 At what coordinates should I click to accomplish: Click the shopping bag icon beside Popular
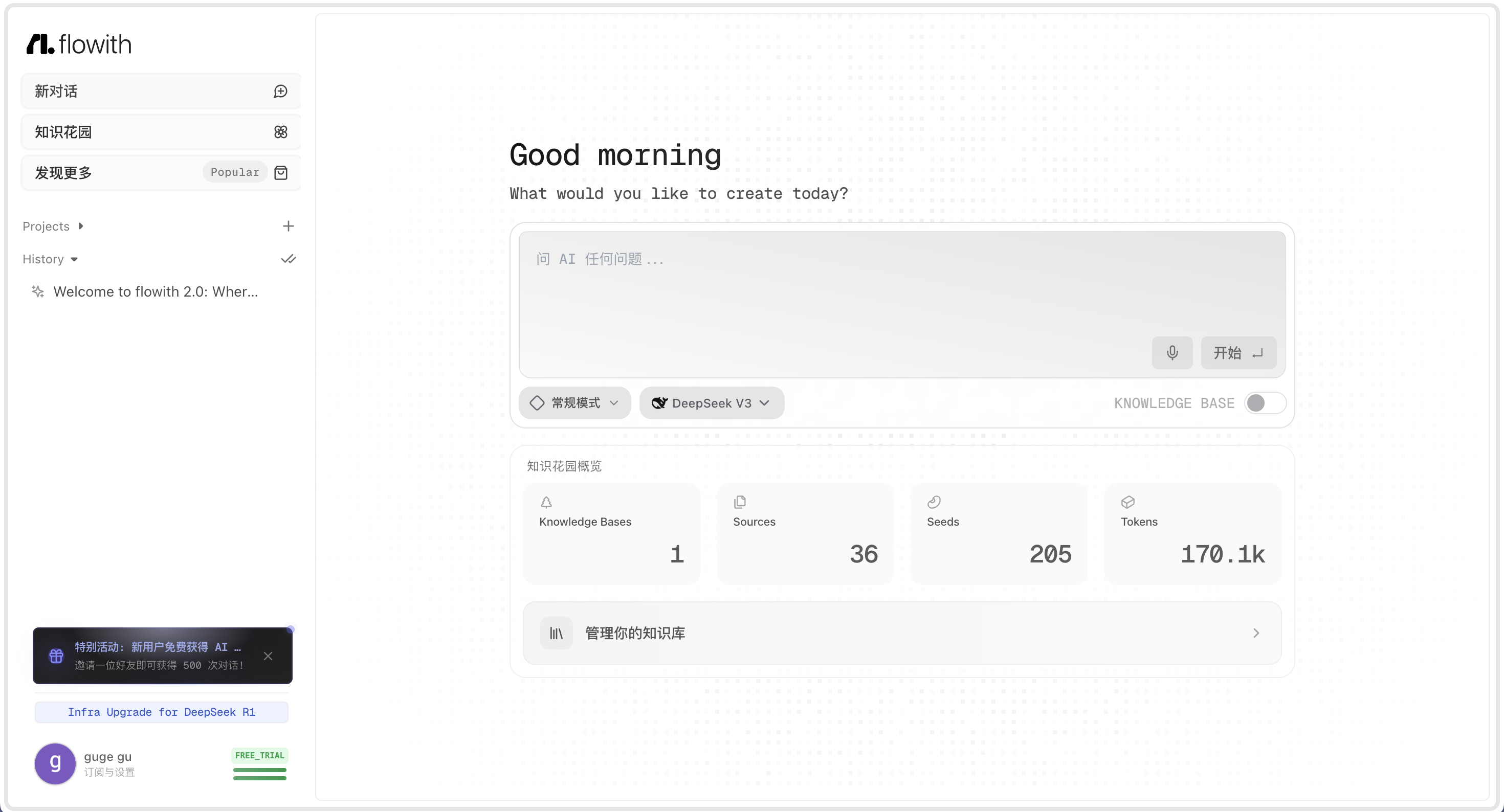point(281,173)
